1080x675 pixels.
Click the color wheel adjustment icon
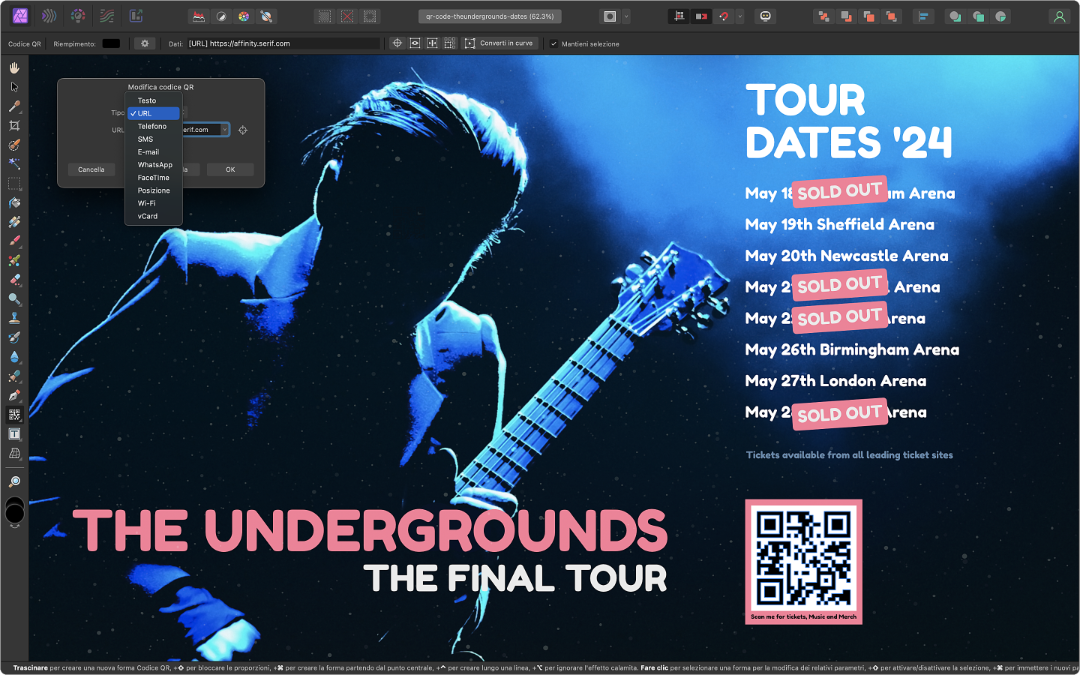coord(243,16)
